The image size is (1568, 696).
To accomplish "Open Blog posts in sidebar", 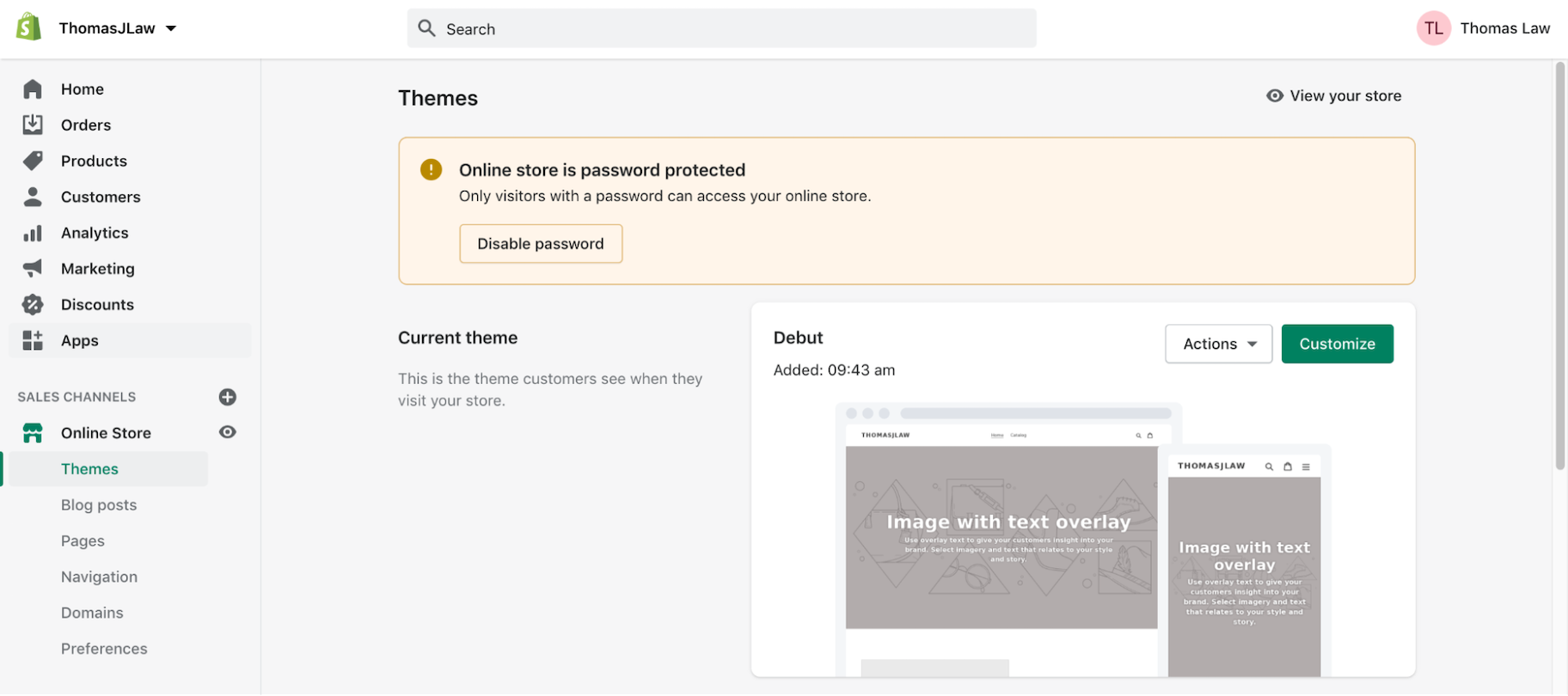I will coord(99,505).
